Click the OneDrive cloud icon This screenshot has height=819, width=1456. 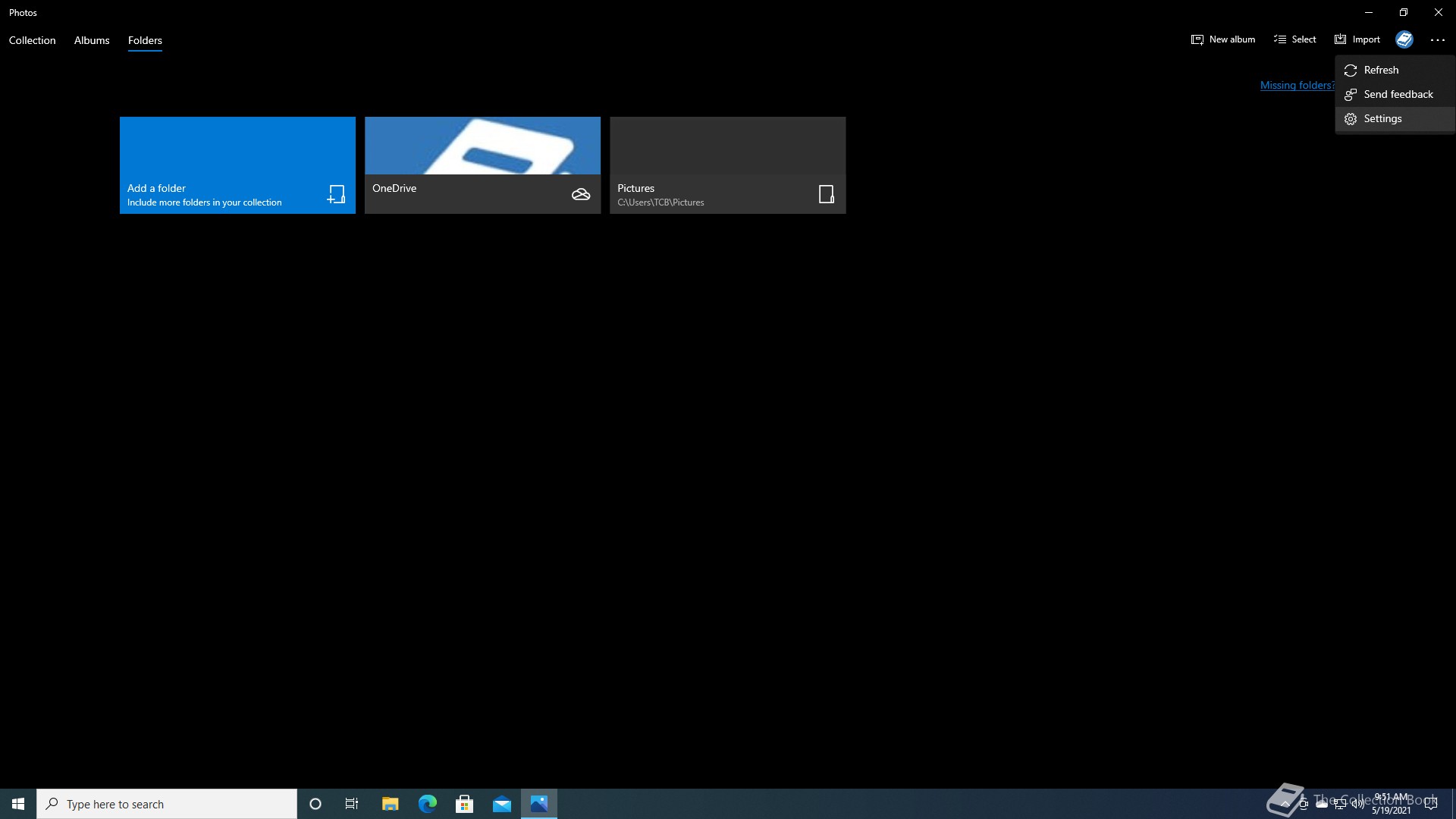pos(581,194)
